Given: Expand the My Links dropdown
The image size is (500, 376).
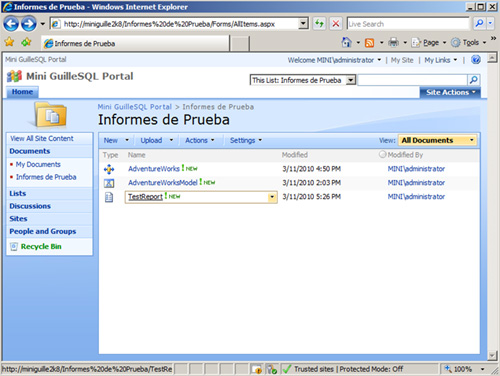Looking at the screenshot, I should (440, 60).
